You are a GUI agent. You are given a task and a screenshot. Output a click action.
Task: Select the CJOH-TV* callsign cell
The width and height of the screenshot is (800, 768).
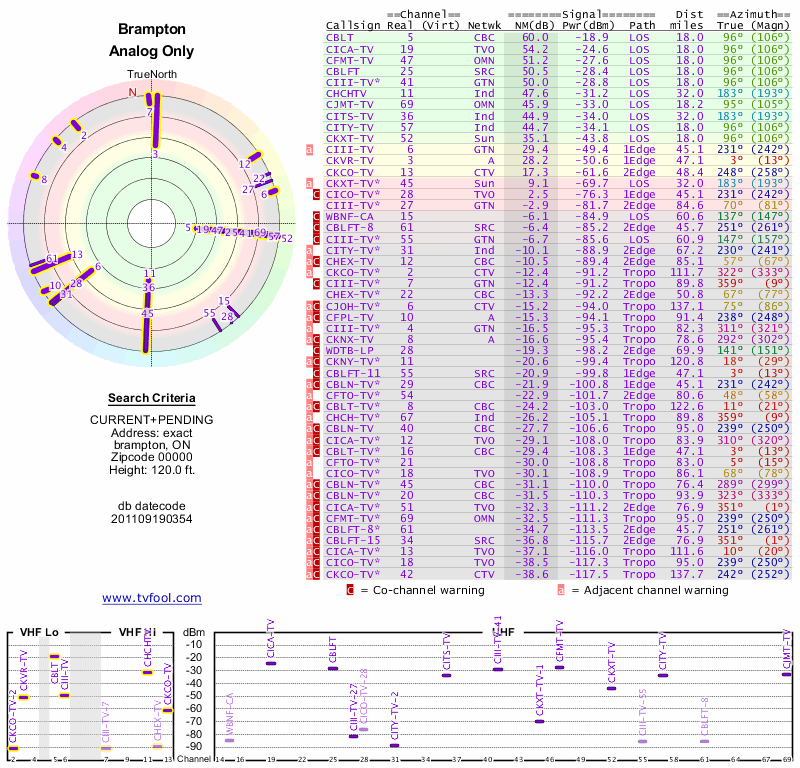[x=353, y=306]
